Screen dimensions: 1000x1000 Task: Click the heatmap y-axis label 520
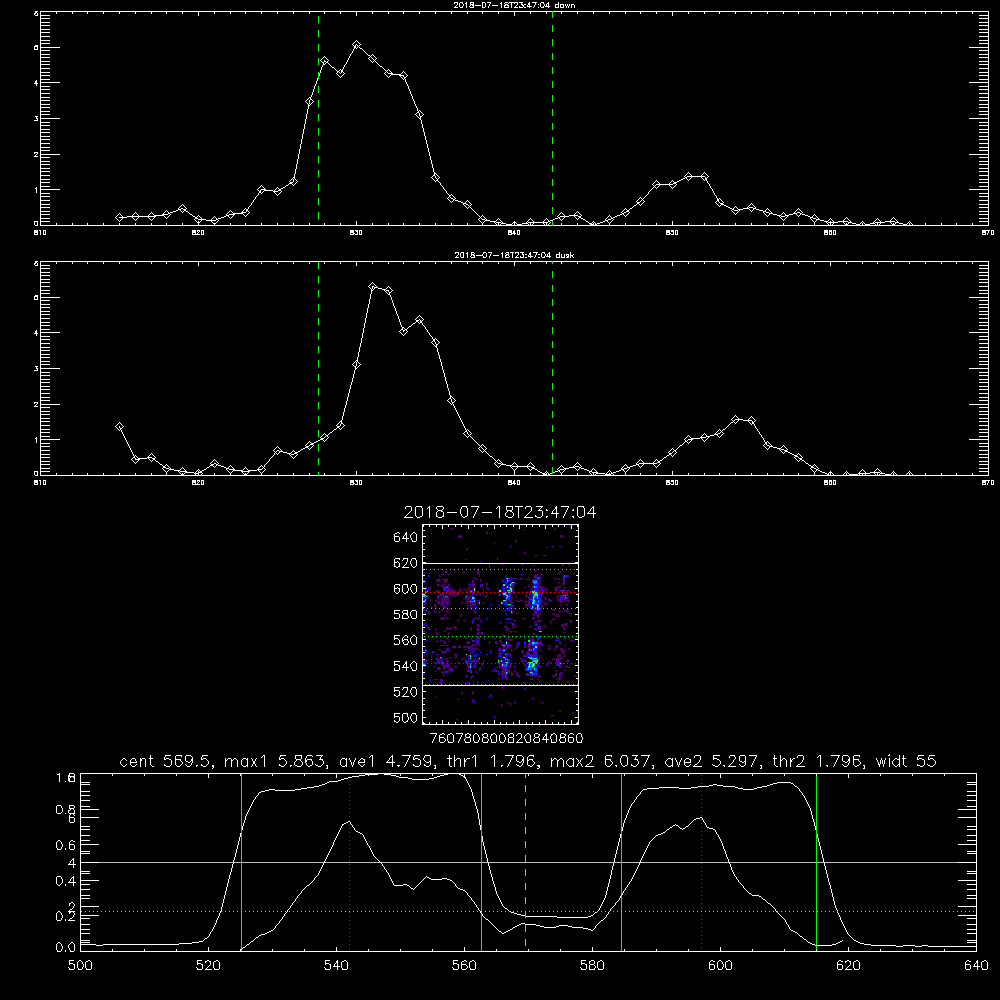point(406,692)
